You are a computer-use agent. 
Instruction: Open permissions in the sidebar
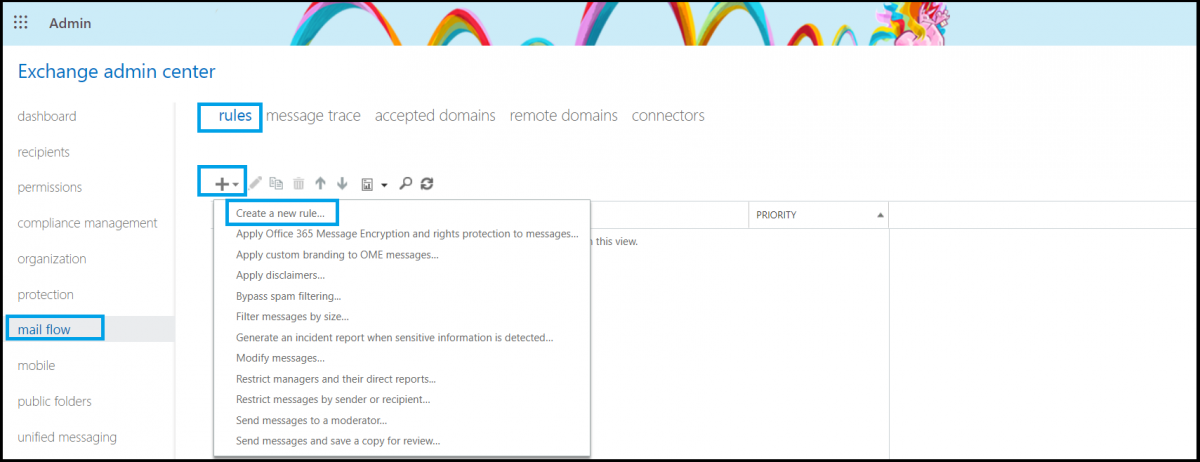[50, 187]
